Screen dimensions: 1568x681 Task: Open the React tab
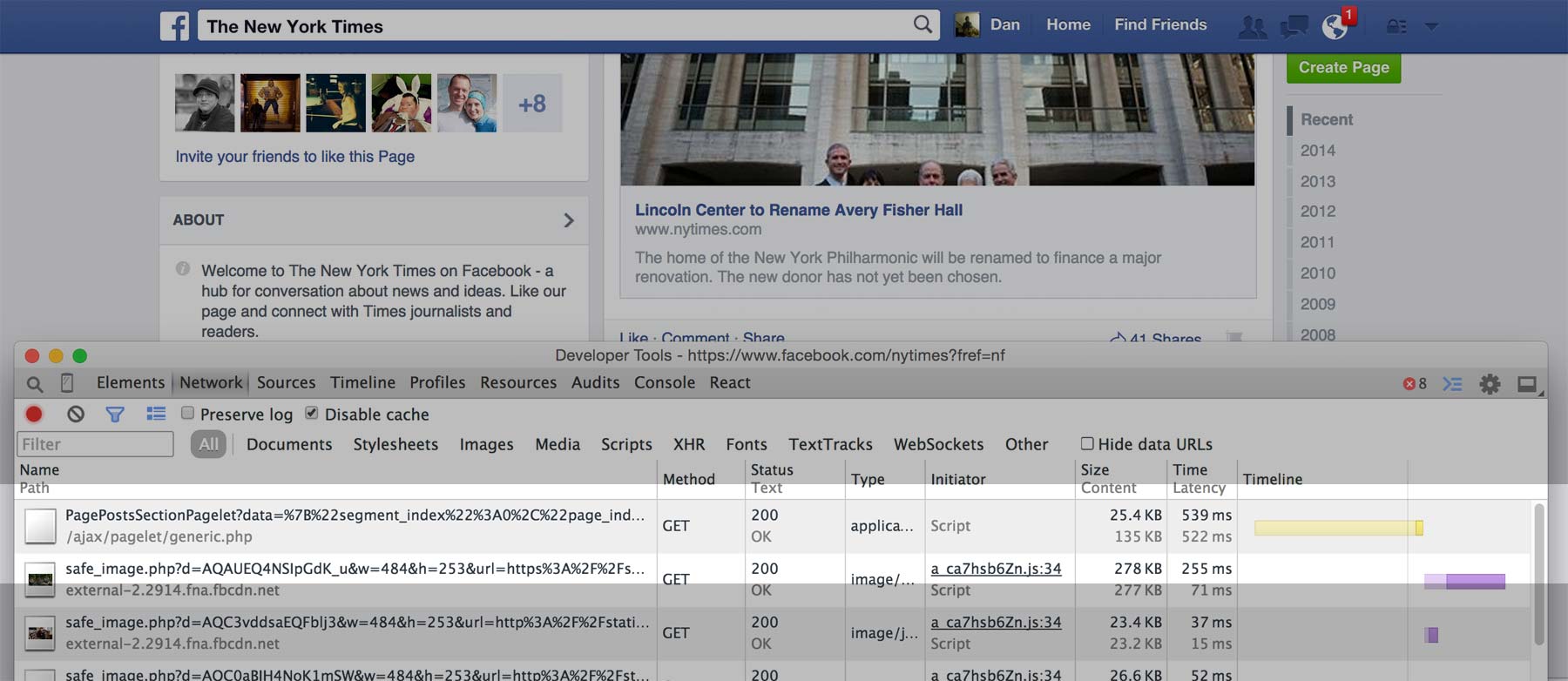(730, 382)
